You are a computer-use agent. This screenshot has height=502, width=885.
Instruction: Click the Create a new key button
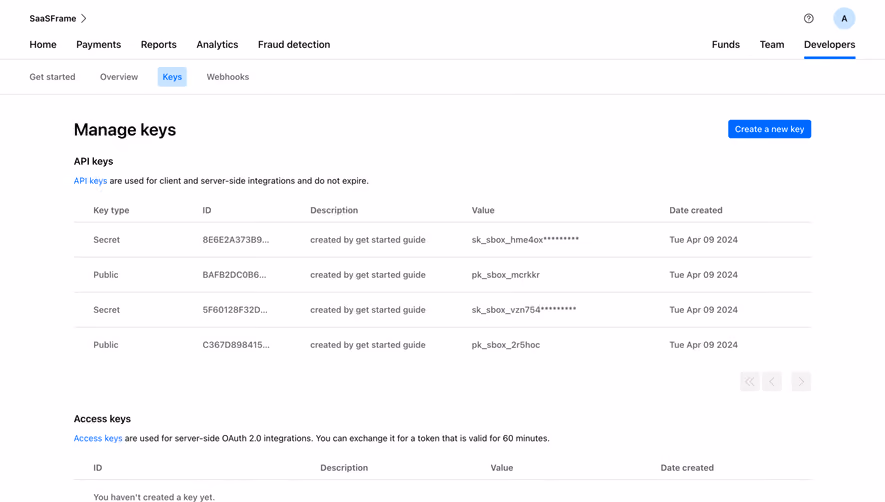tap(769, 129)
